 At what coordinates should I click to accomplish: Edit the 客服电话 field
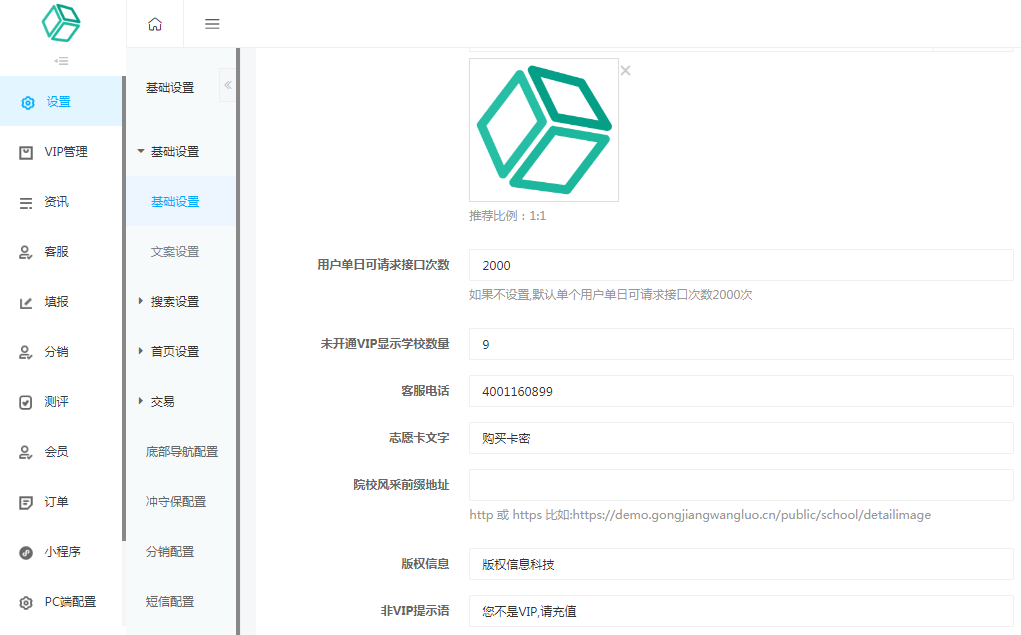click(741, 391)
